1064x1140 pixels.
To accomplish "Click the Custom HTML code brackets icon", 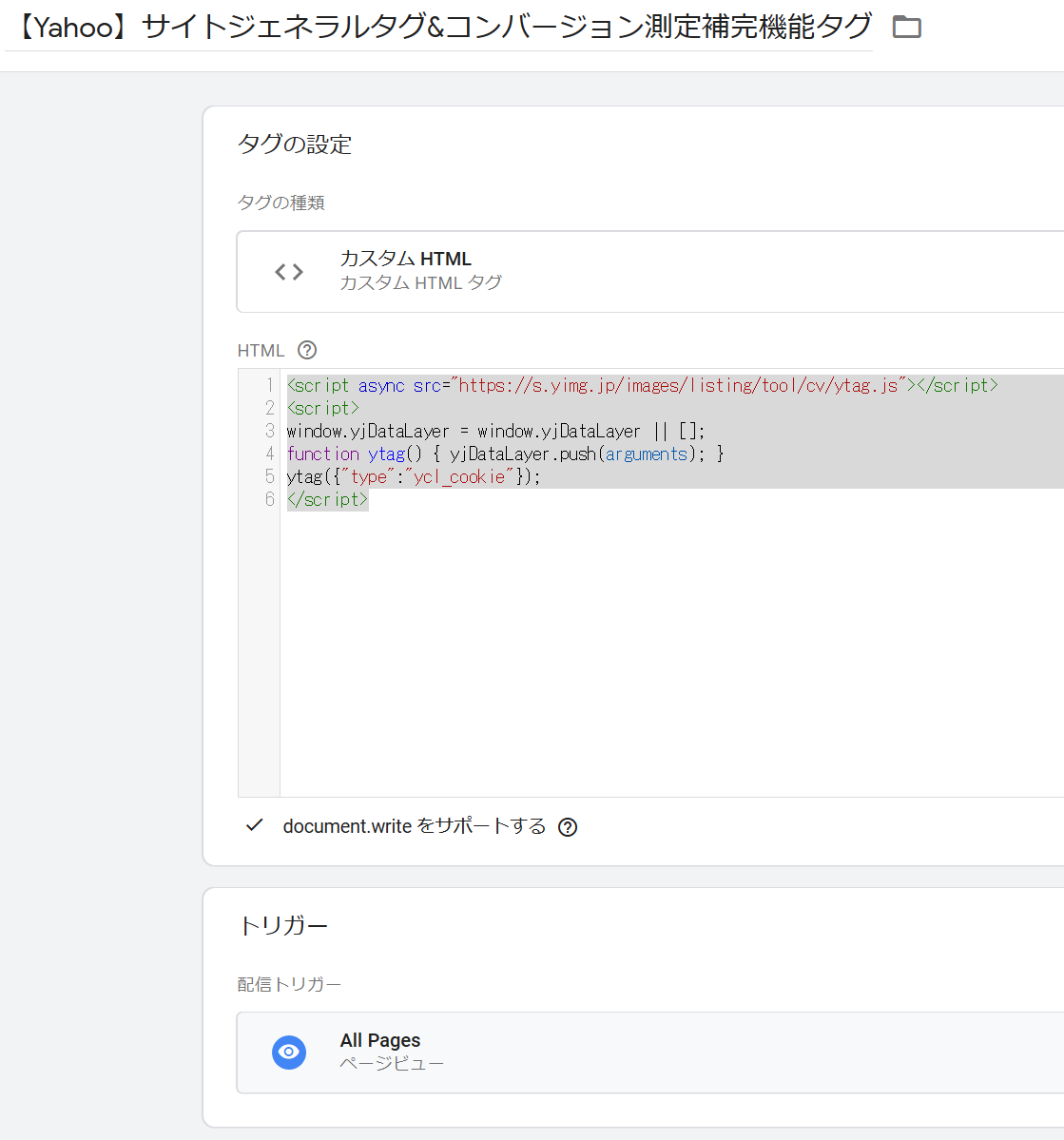I will 289,272.
